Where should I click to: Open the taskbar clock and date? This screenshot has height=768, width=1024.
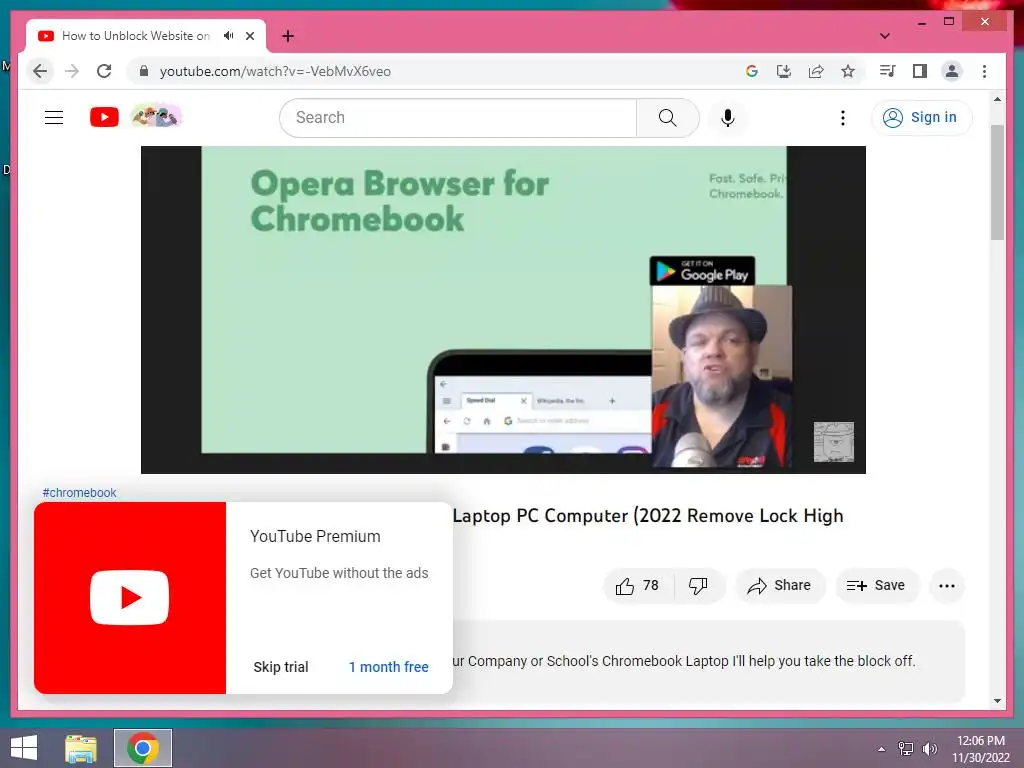pos(981,749)
